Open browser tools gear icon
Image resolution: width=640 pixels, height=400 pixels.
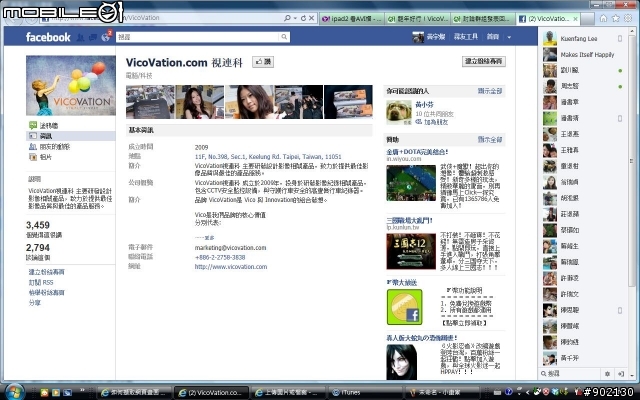click(628, 18)
